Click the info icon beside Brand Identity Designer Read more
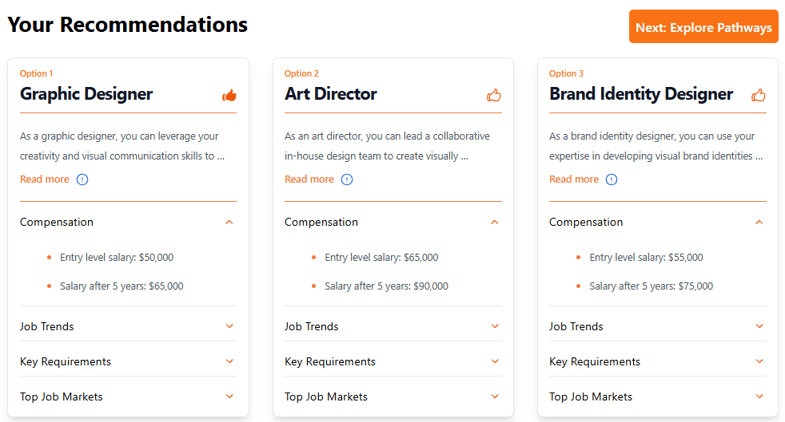Viewport: 785px width, 422px height. coord(612,180)
